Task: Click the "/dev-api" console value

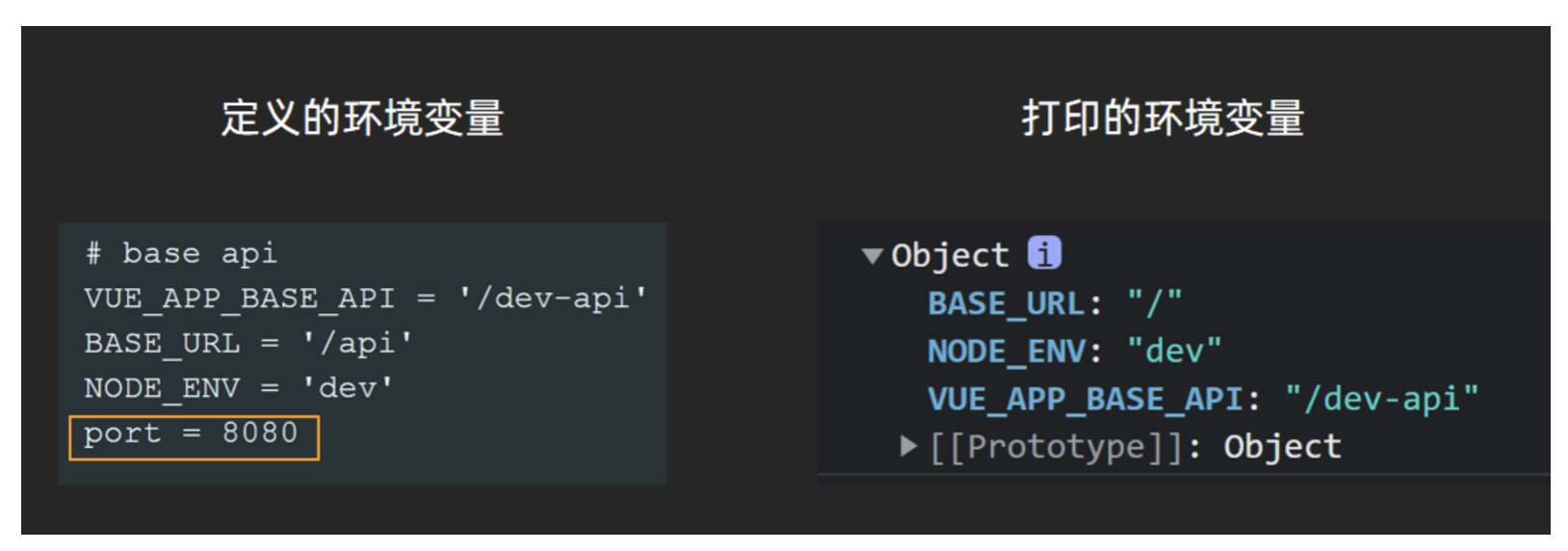Action: pyautogui.click(x=1381, y=398)
